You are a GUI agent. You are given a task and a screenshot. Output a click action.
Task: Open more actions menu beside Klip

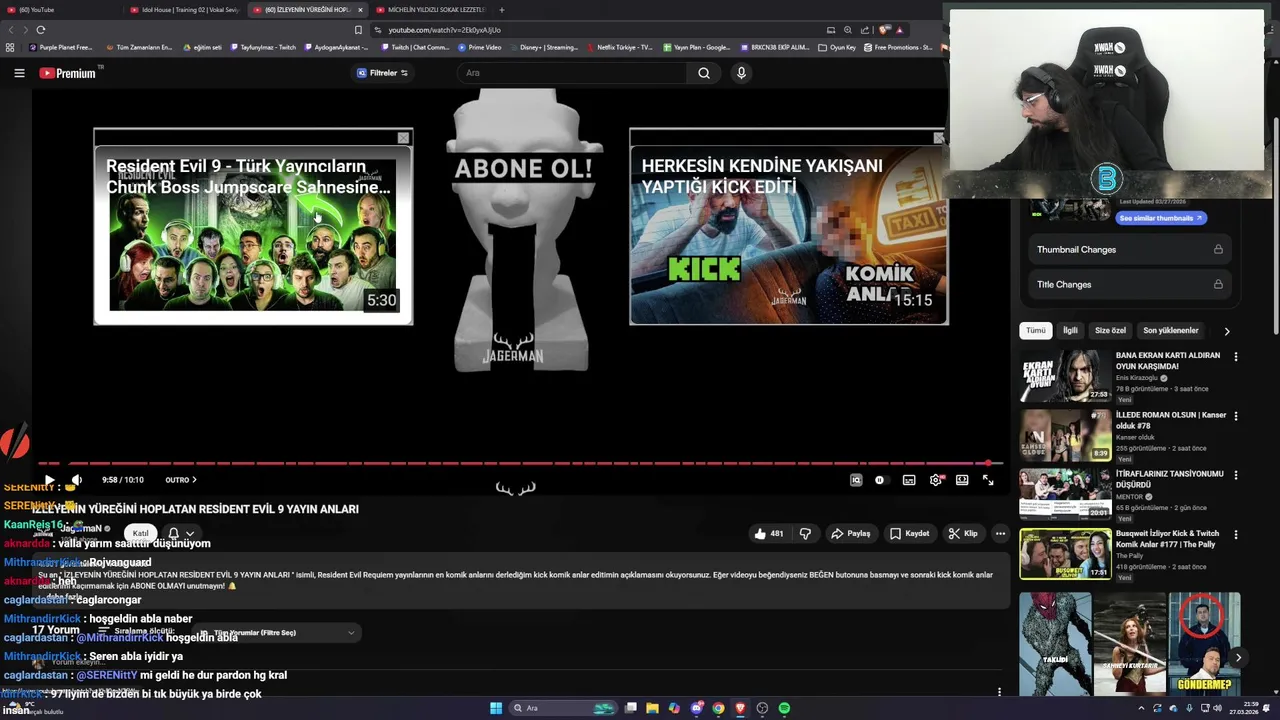tap(1000, 534)
